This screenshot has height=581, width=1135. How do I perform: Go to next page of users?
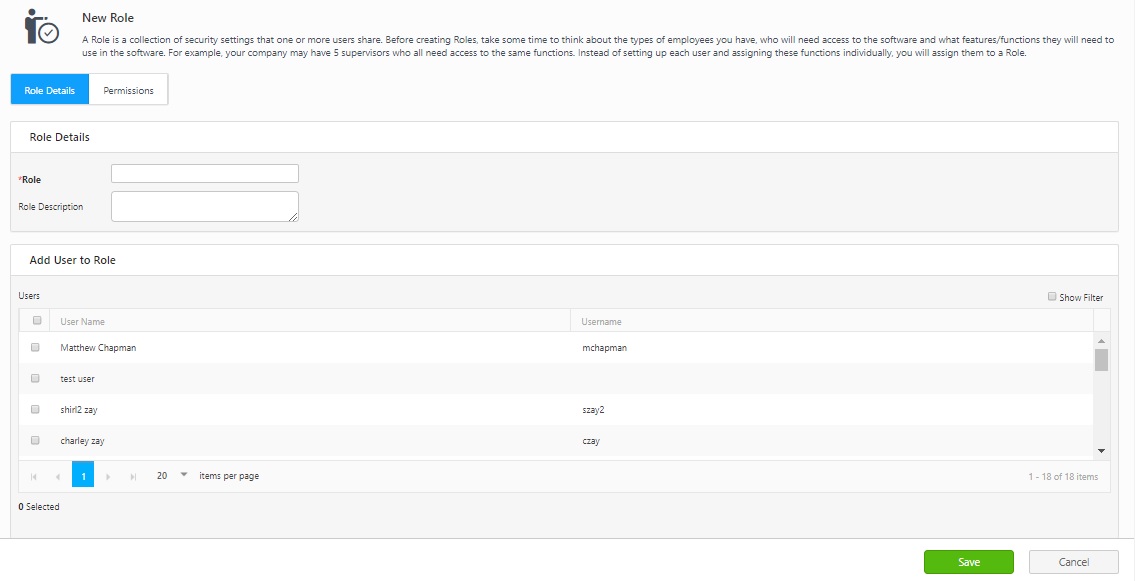(108, 476)
